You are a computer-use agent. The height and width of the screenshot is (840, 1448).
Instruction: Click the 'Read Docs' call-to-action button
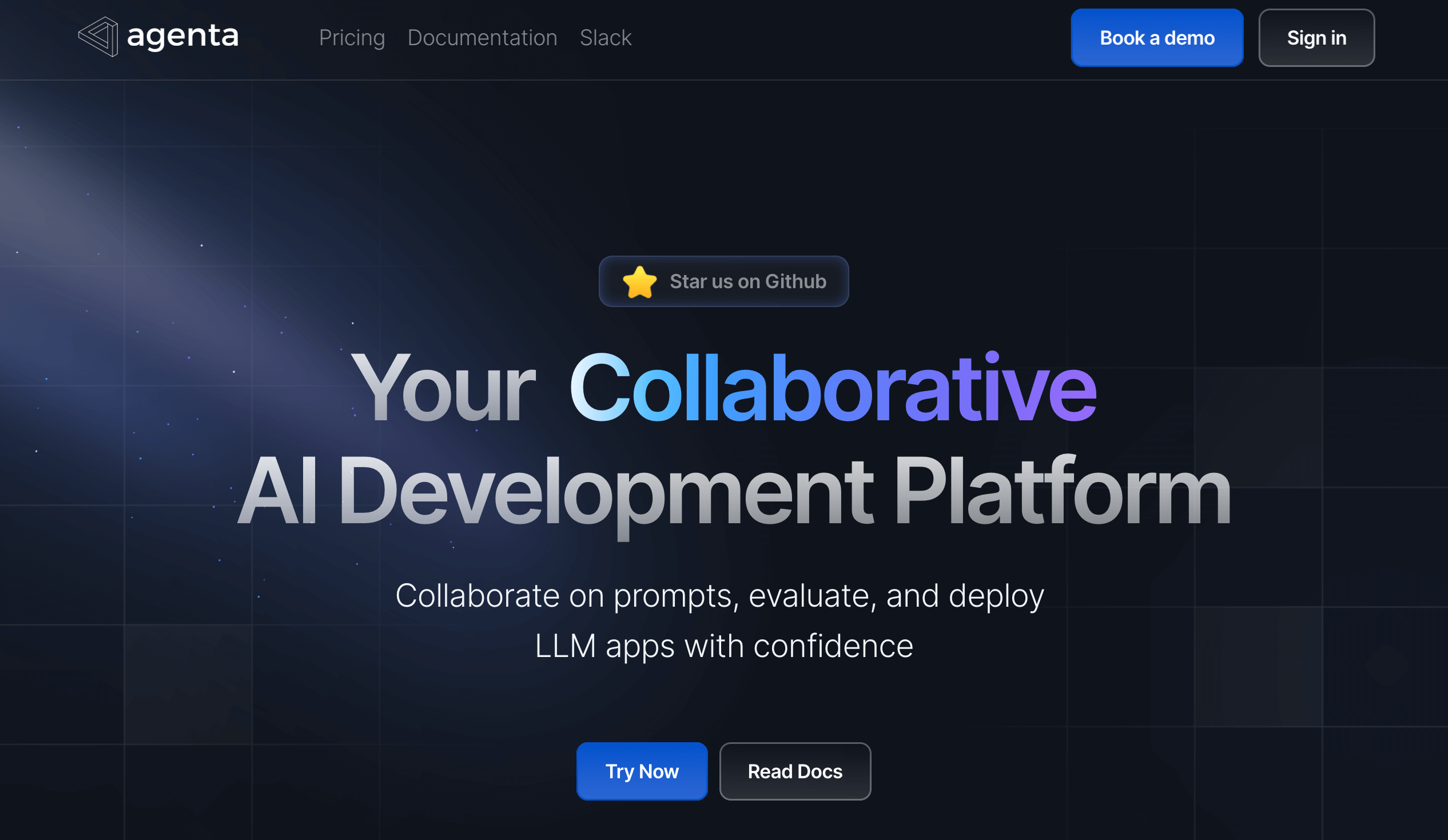(795, 771)
